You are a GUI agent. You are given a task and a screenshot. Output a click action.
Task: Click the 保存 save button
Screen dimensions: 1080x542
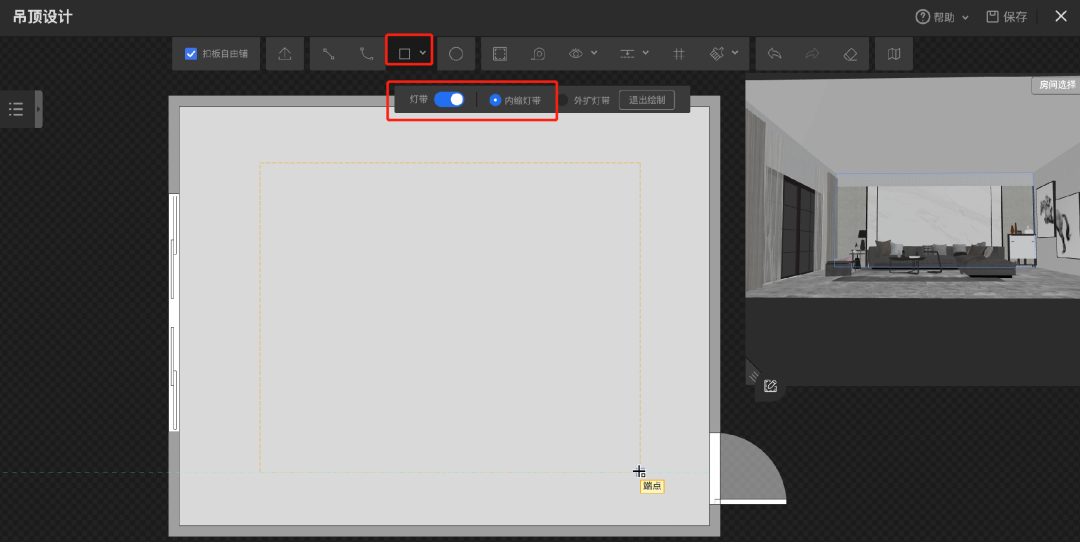(x=1006, y=17)
